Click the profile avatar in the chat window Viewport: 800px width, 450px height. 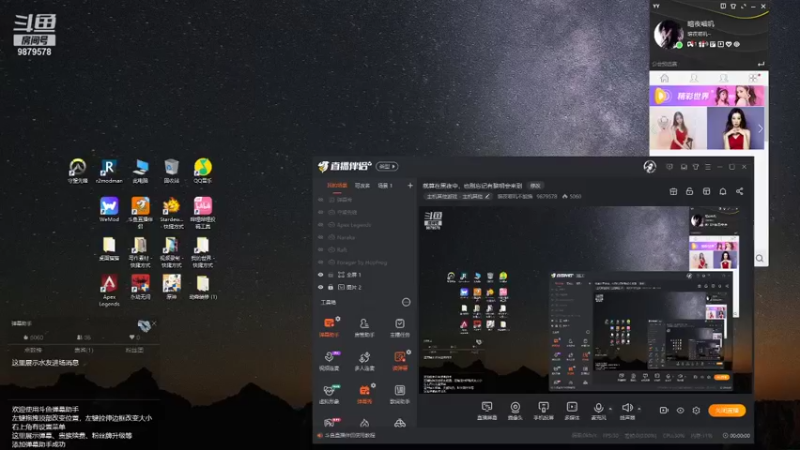point(668,34)
